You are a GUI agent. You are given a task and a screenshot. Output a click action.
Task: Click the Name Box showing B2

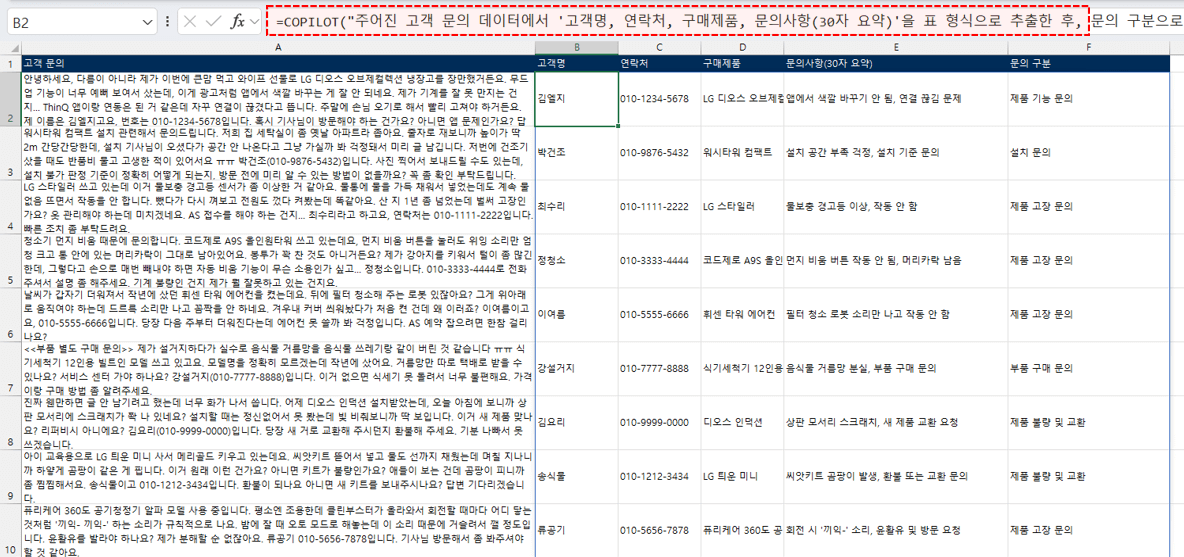click(x=70, y=21)
